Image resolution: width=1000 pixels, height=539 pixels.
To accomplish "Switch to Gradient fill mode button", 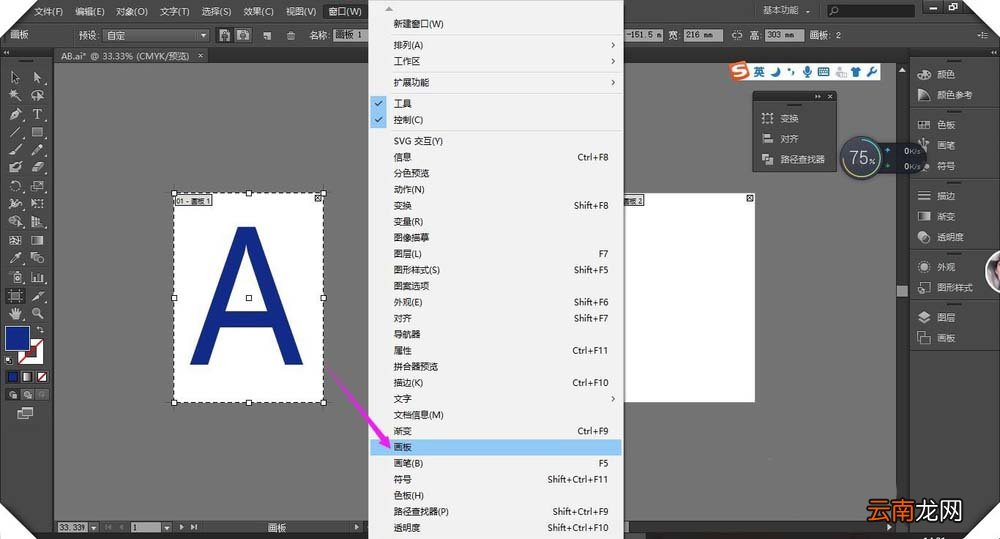I will [x=27, y=377].
